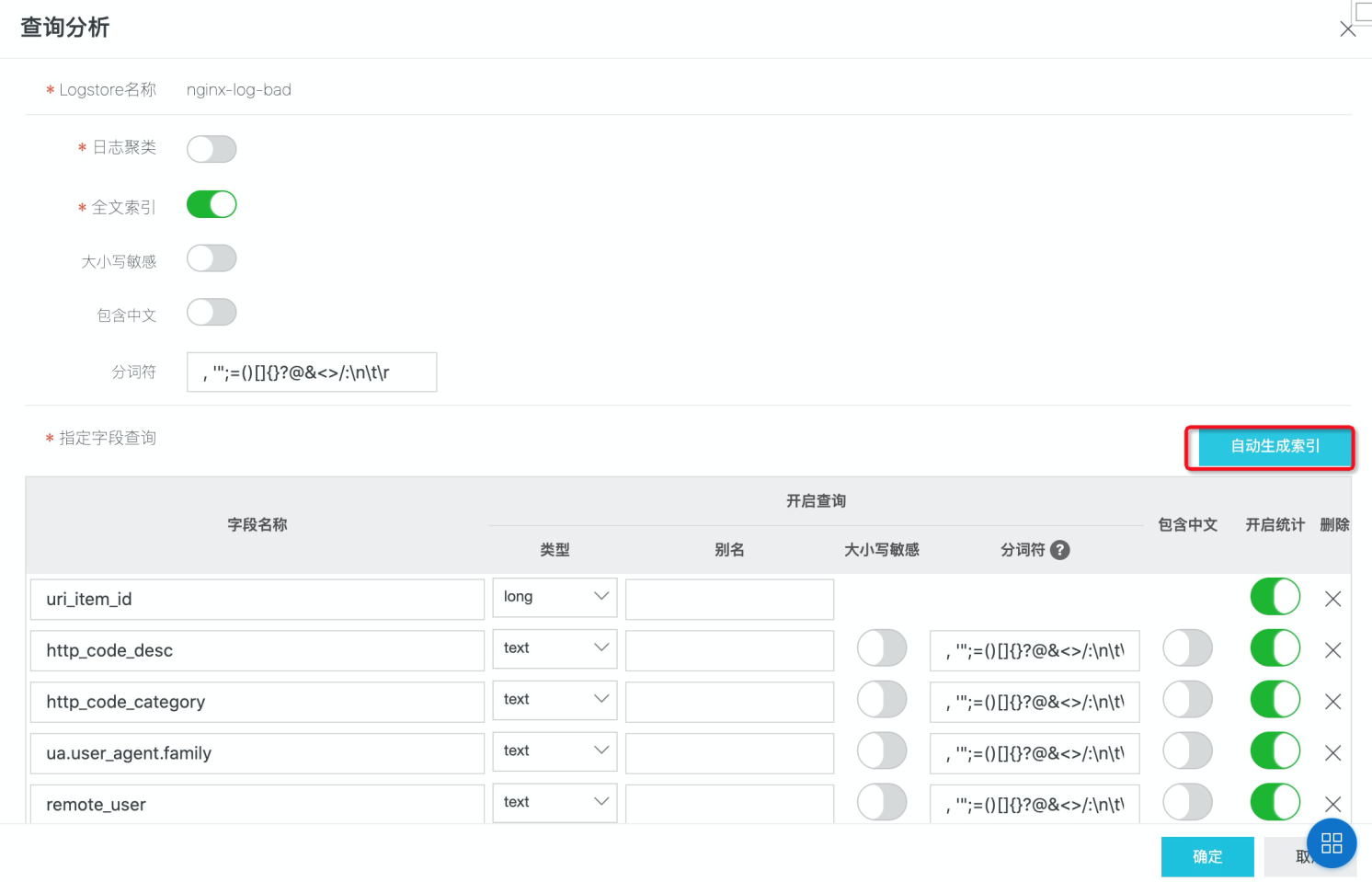Delete the http_code_desc field row

pos(1332,650)
